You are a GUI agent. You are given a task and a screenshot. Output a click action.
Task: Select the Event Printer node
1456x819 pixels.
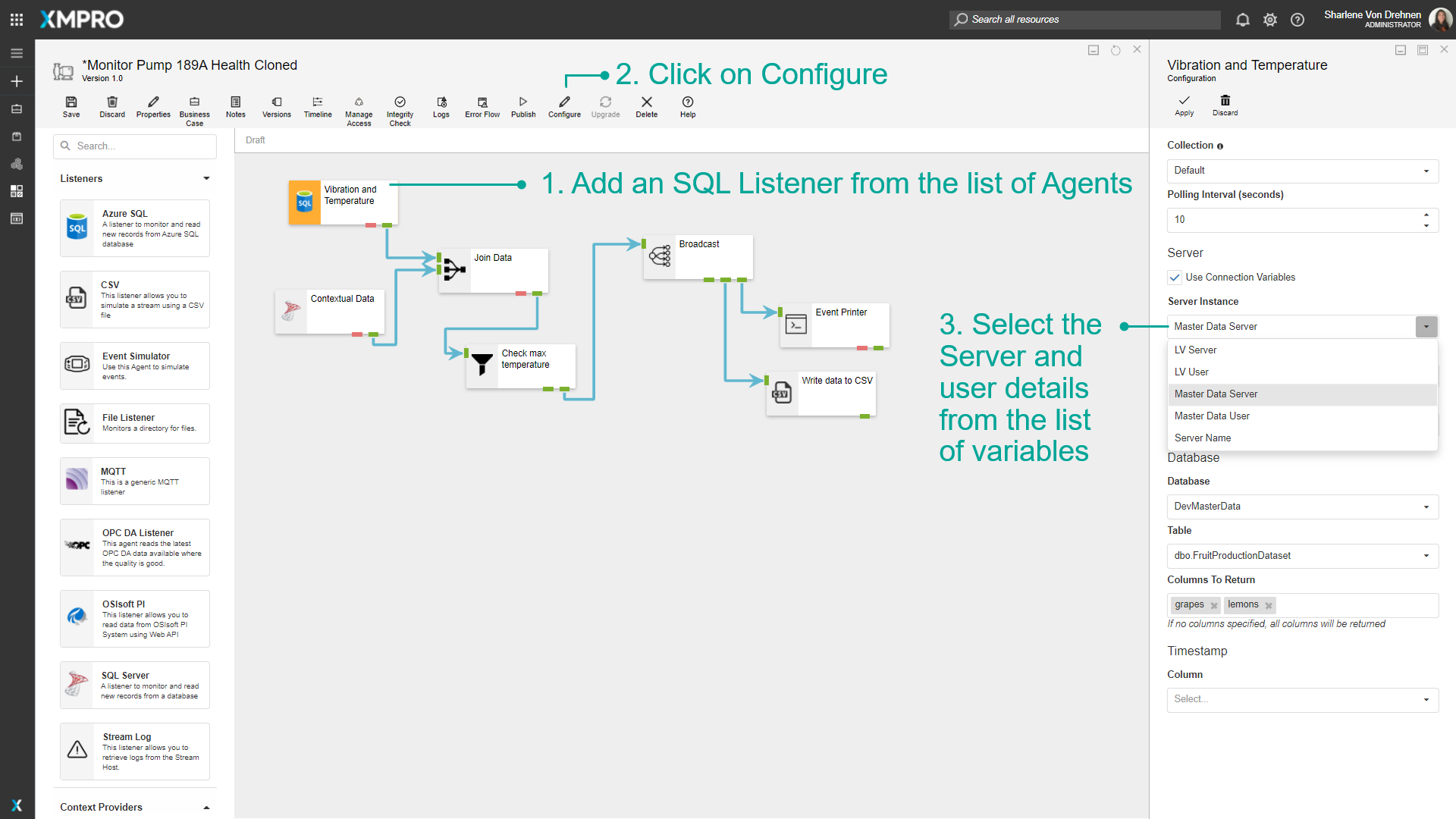click(834, 325)
